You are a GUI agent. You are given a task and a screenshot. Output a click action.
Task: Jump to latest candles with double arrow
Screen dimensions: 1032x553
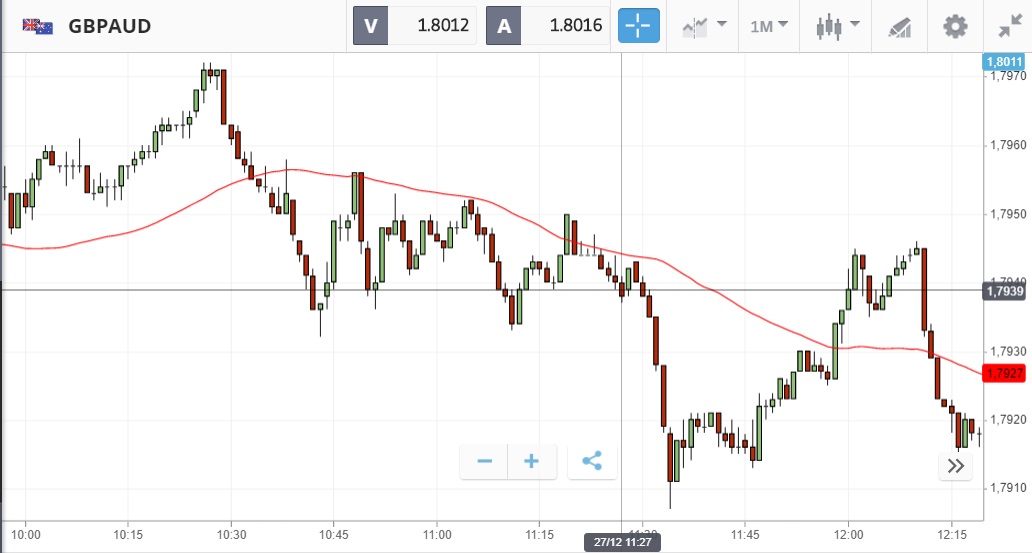pyautogui.click(x=955, y=465)
